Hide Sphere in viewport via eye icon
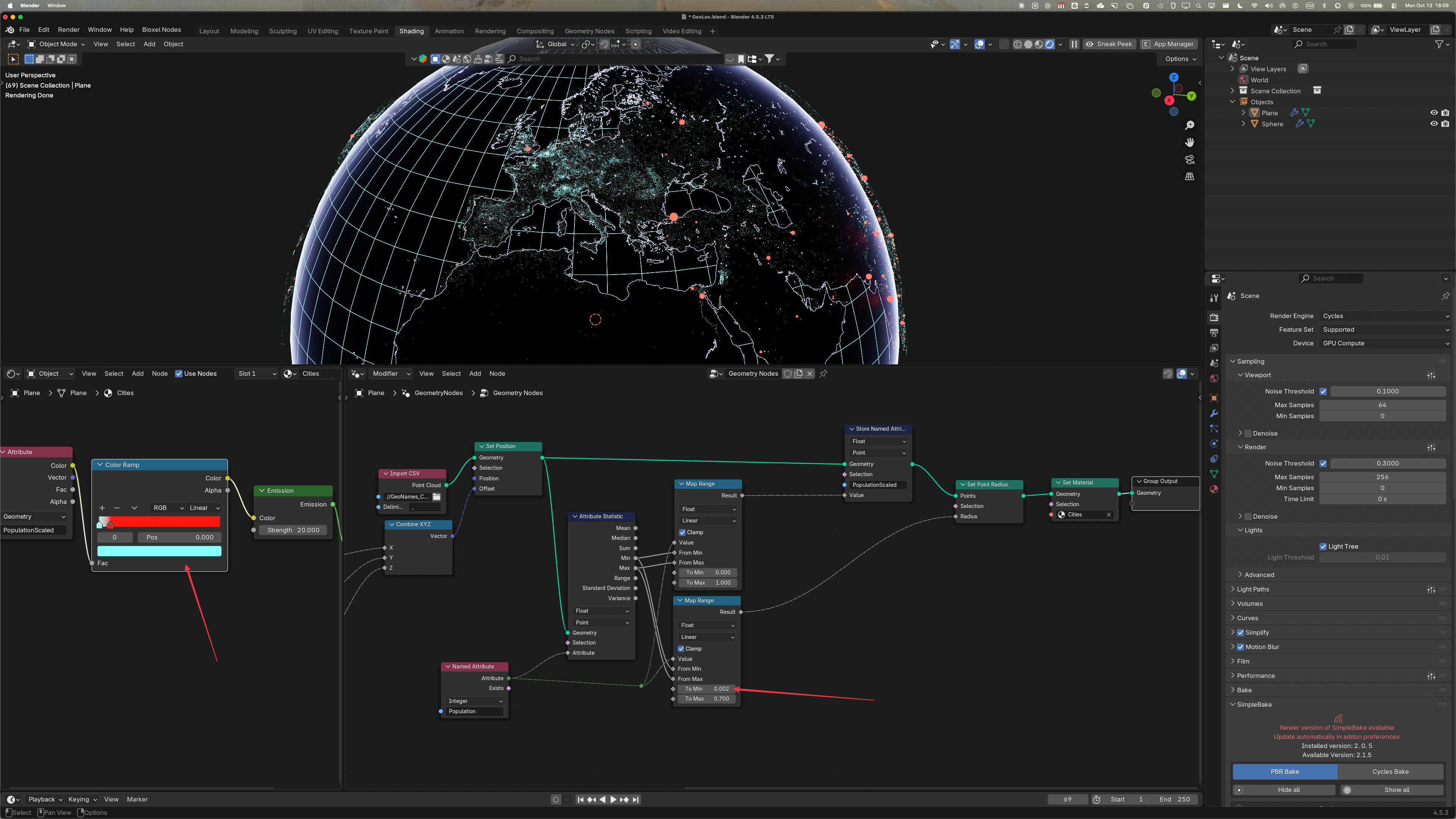This screenshot has height=819, width=1456. [x=1434, y=124]
